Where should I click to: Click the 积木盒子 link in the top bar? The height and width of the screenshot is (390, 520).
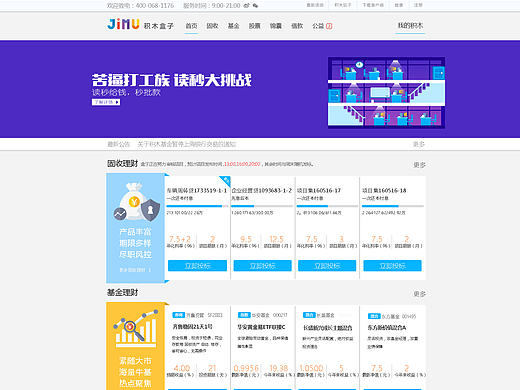[343, 5]
